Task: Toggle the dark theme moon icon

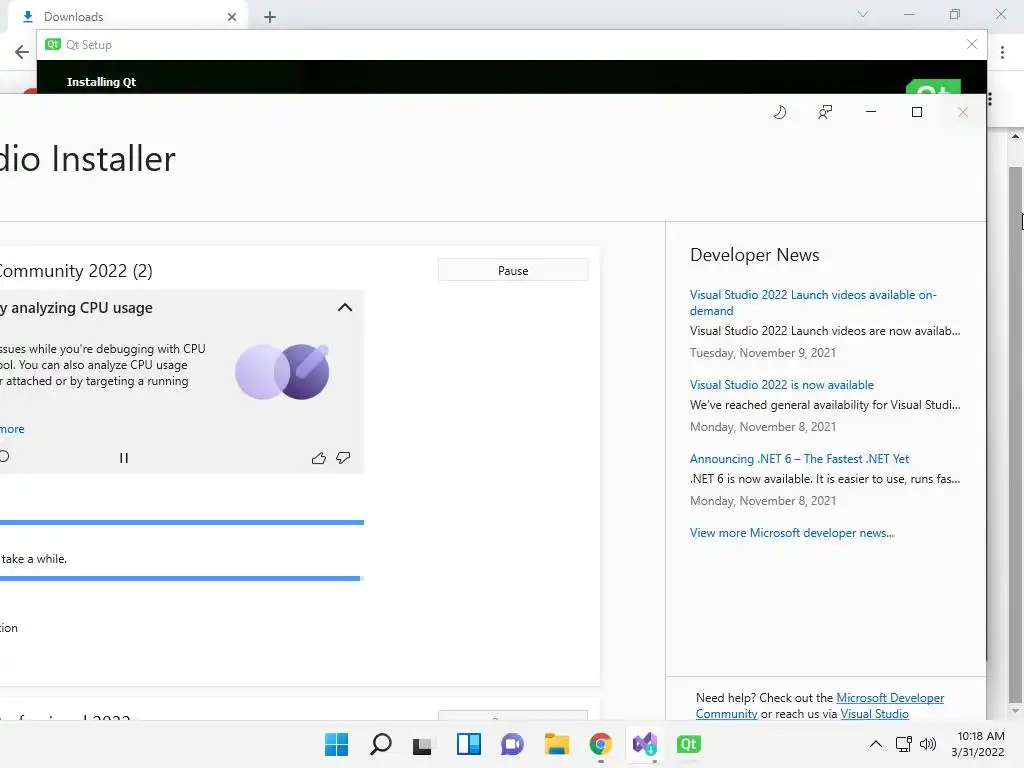Action: [x=780, y=112]
